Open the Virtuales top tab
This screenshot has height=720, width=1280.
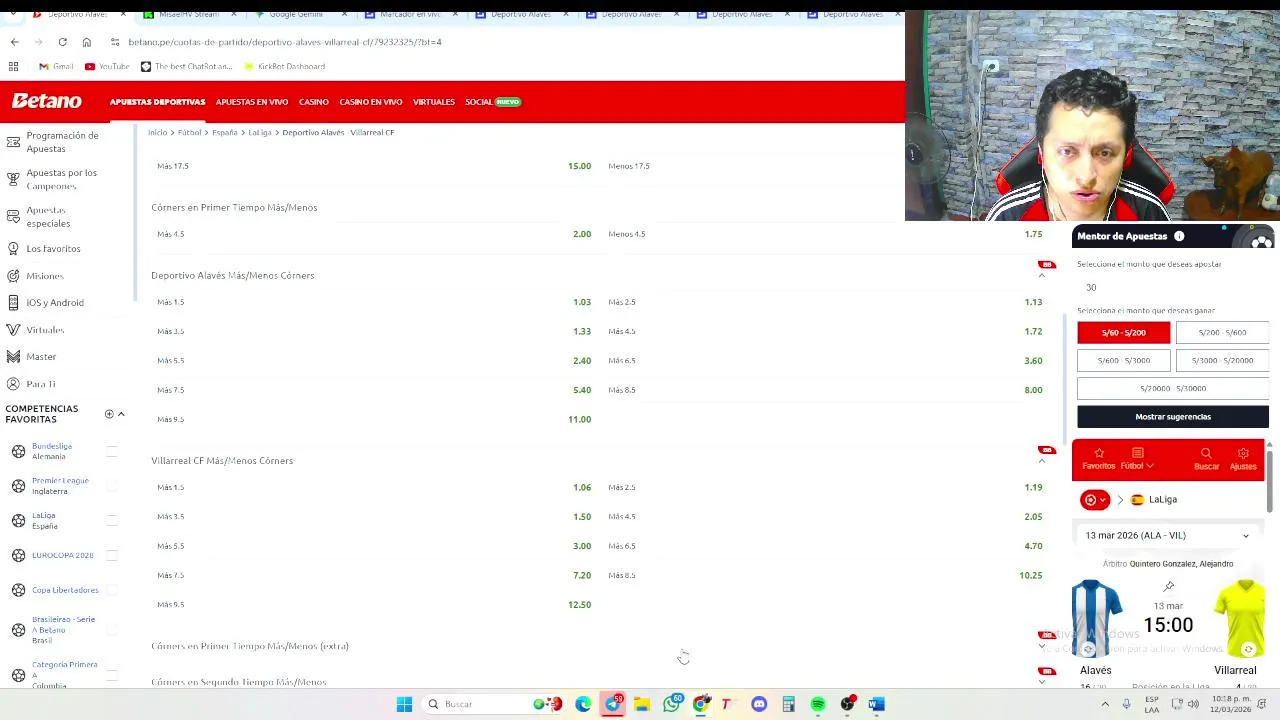[434, 102]
